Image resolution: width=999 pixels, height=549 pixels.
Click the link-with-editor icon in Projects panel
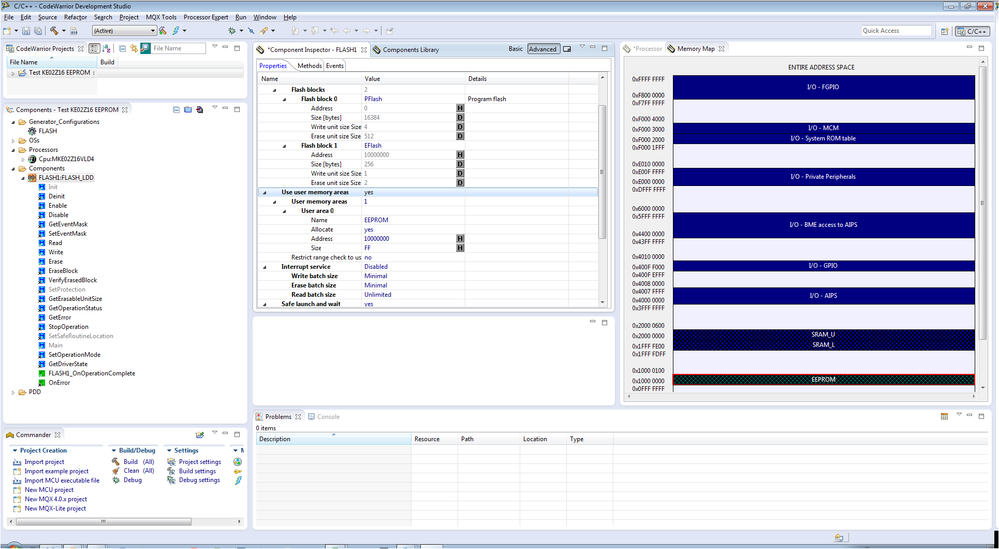coord(134,48)
